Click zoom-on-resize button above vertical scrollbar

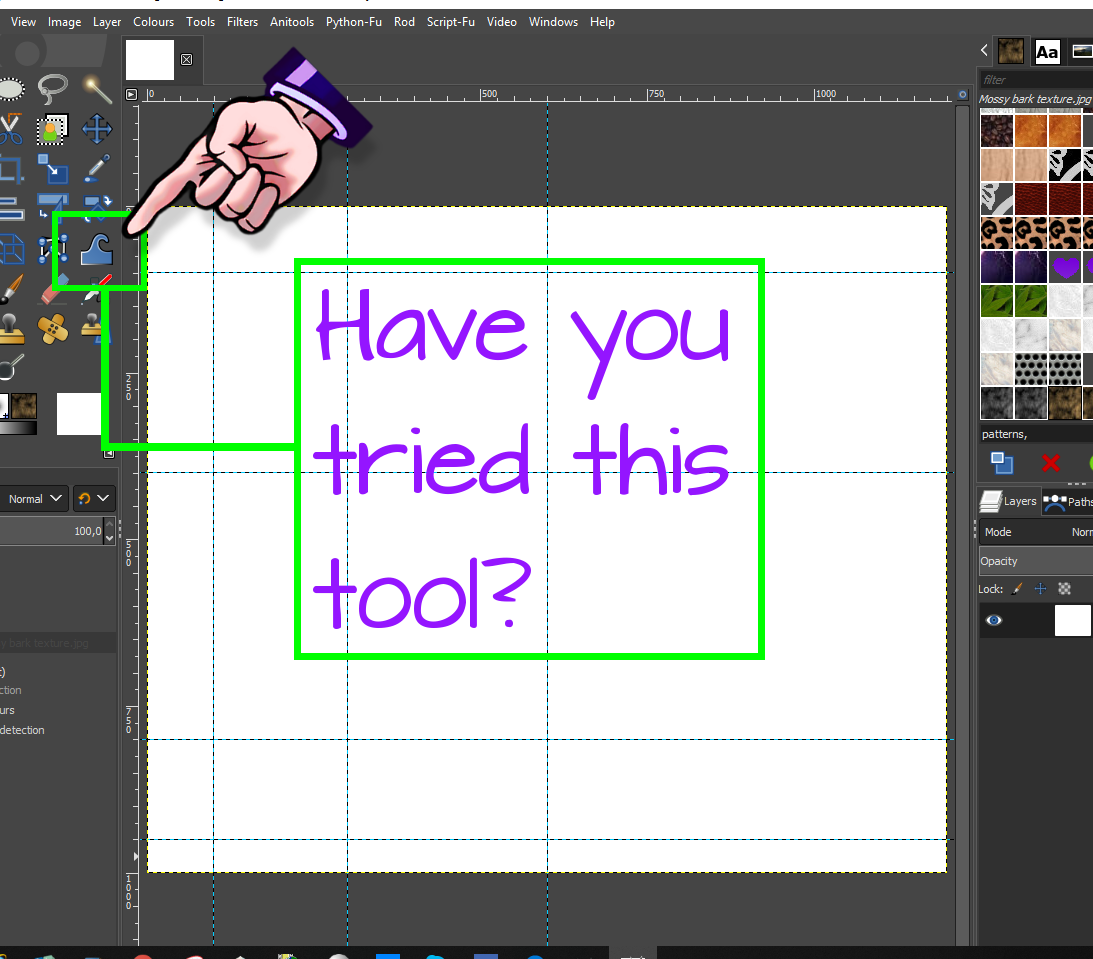(x=963, y=95)
